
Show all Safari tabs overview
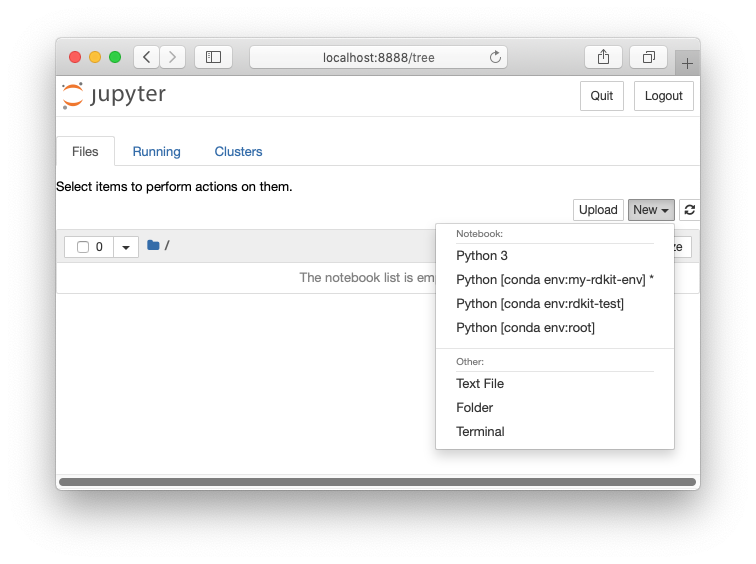pyautogui.click(x=649, y=57)
